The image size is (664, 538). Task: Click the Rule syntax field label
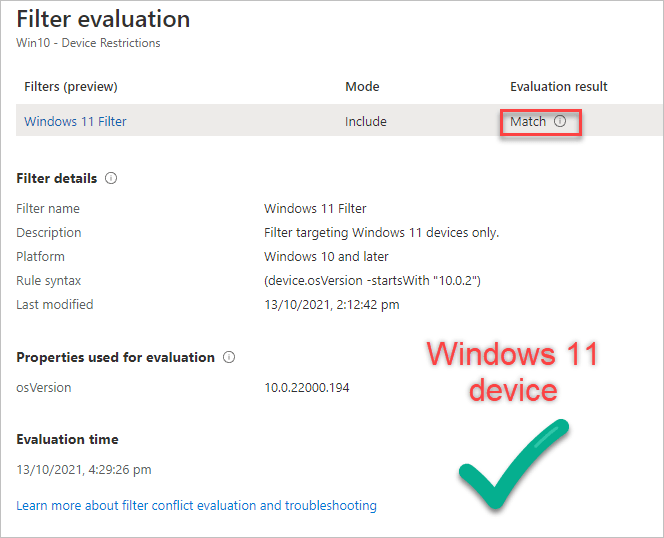(x=48, y=280)
